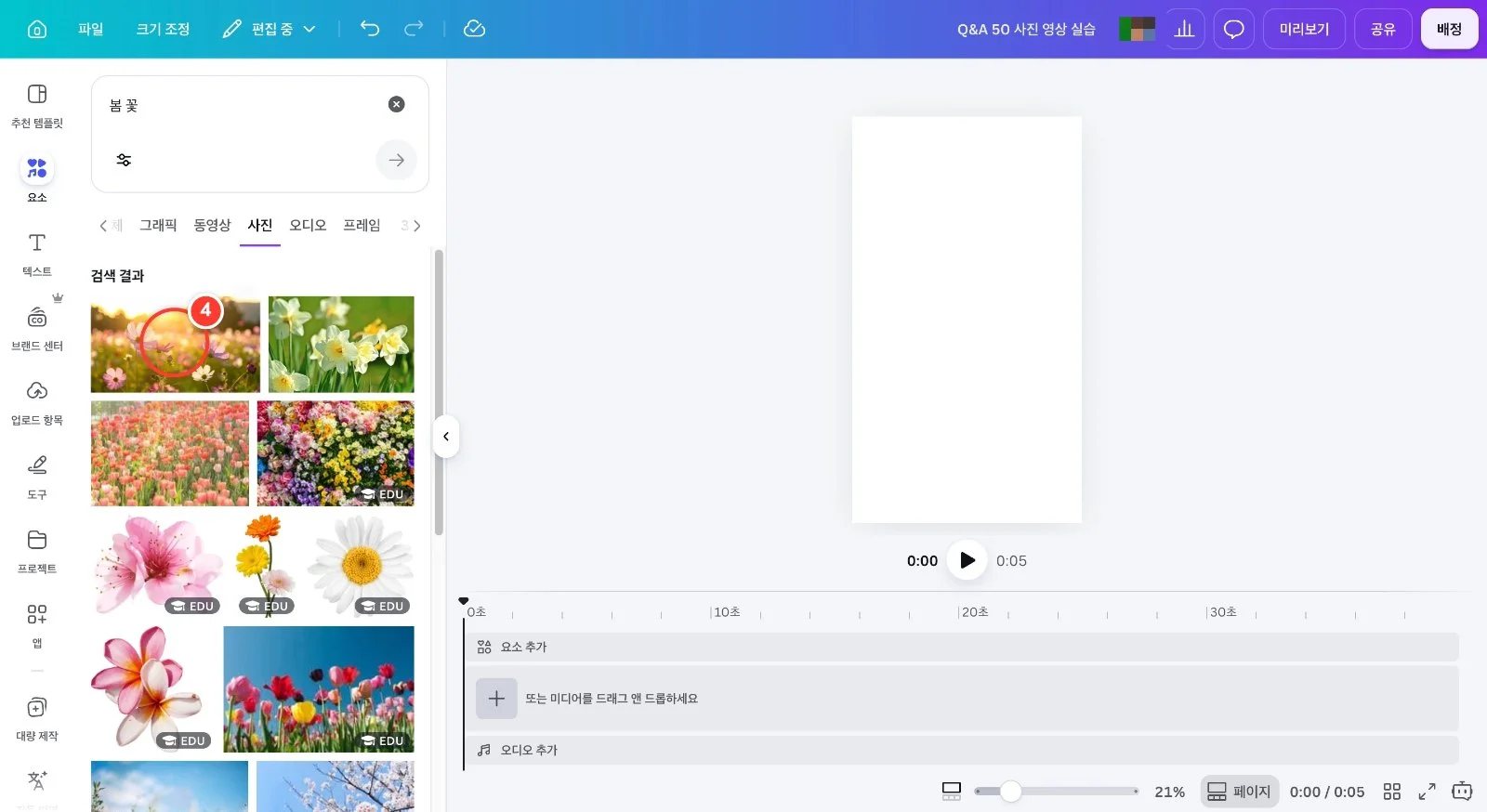
Task: Switch to the 오디오 tab
Action: tap(308, 225)
